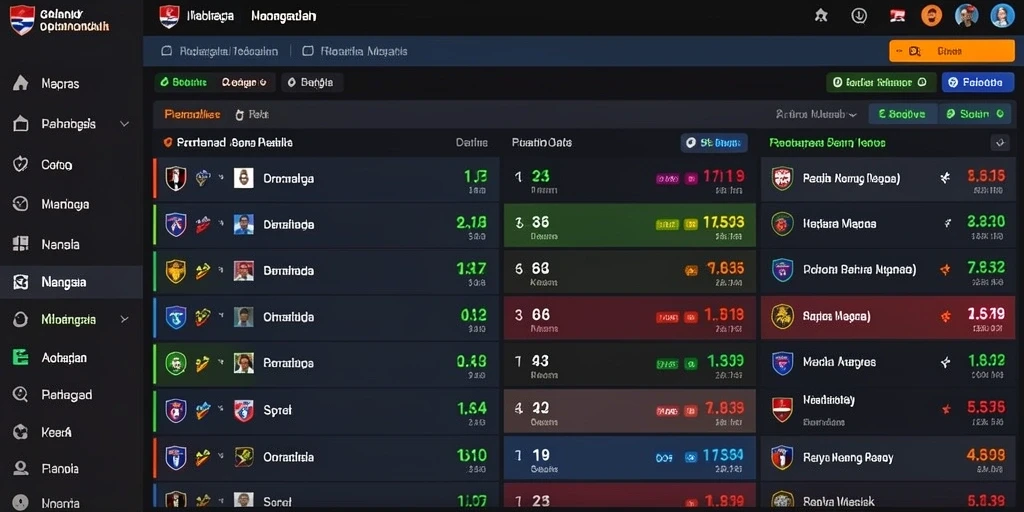Toggle the Qoagae filter chip
Viewport: 1024px width, 512px height.
pos(244,82)
